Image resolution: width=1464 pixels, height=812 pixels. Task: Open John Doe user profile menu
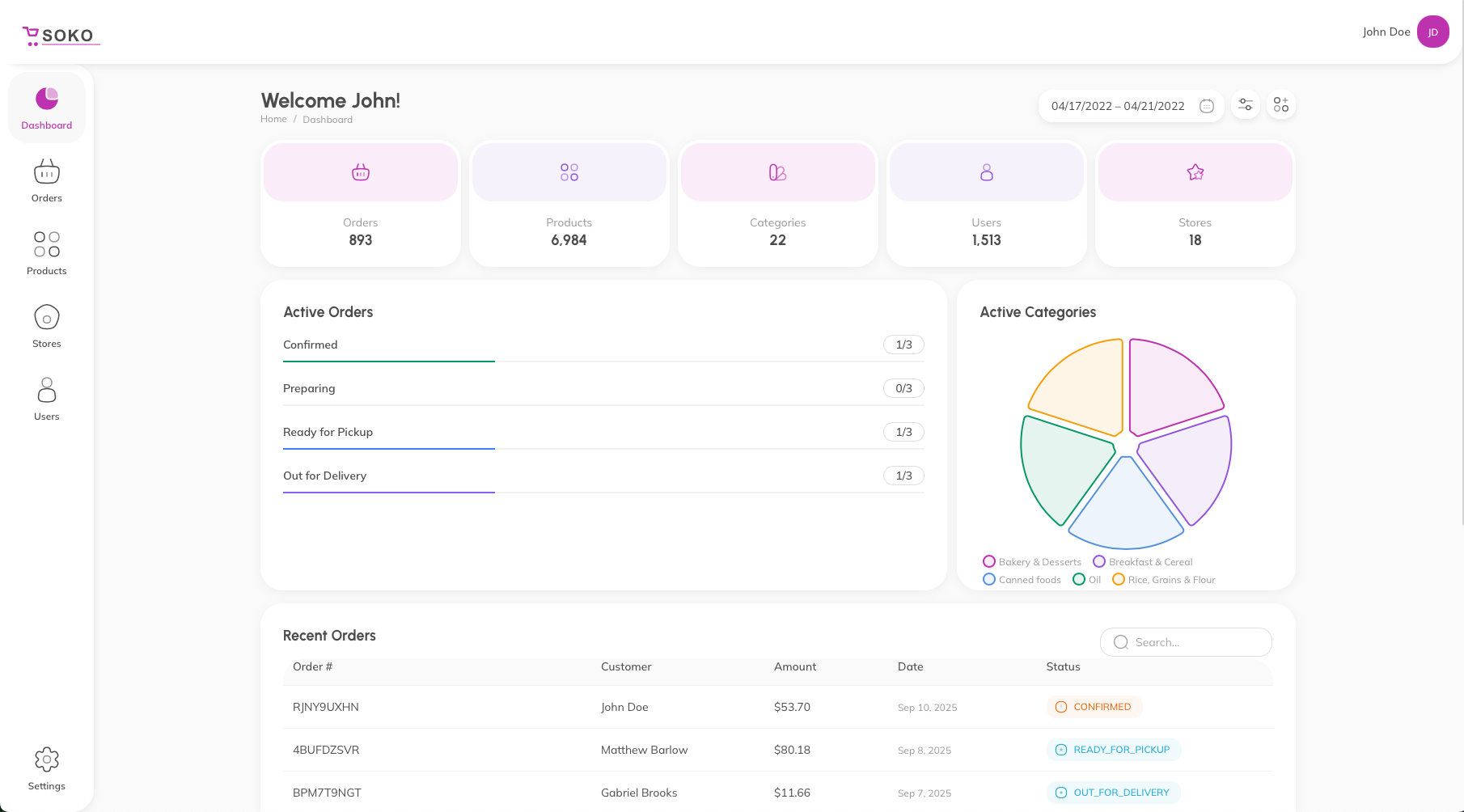click(x=1386, y=32)
